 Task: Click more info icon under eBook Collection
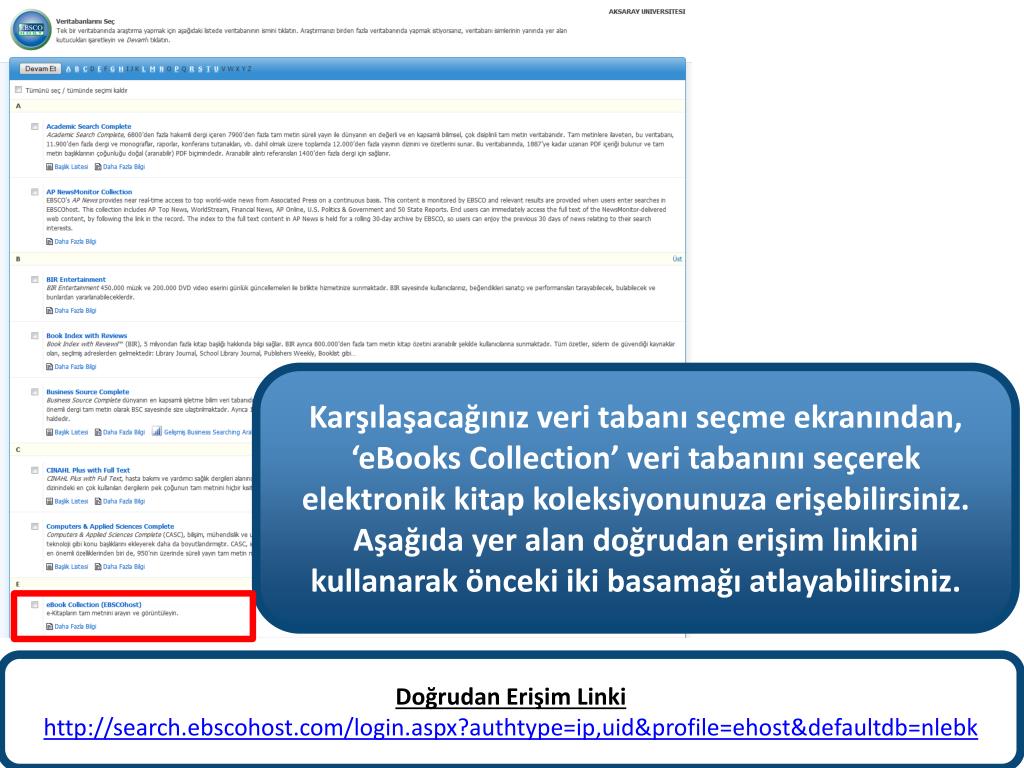tap(50, 627)
